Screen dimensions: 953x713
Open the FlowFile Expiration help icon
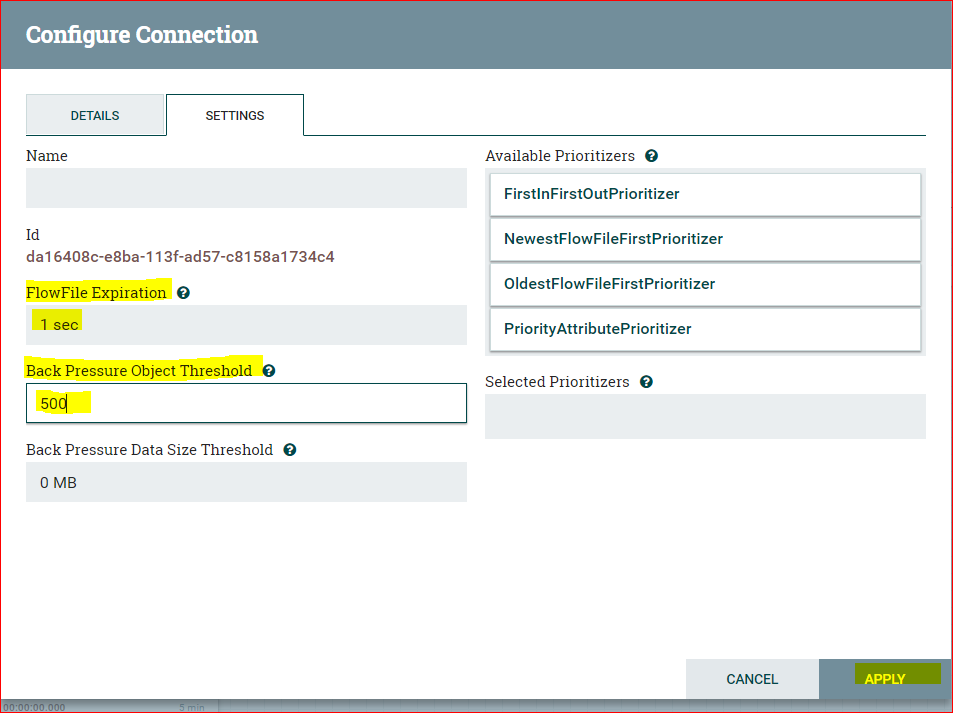183,293
